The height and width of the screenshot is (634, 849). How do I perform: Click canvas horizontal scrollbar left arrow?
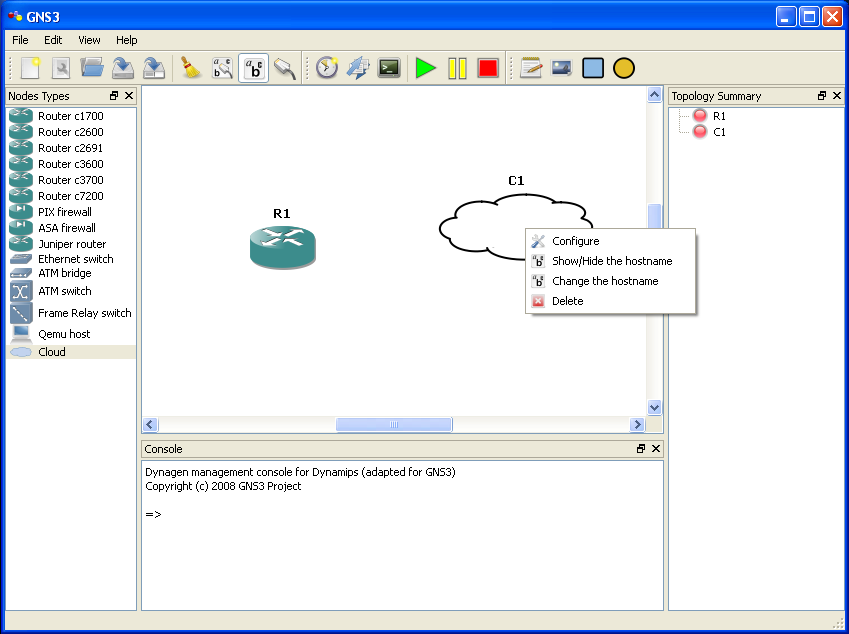click(151, 424)
